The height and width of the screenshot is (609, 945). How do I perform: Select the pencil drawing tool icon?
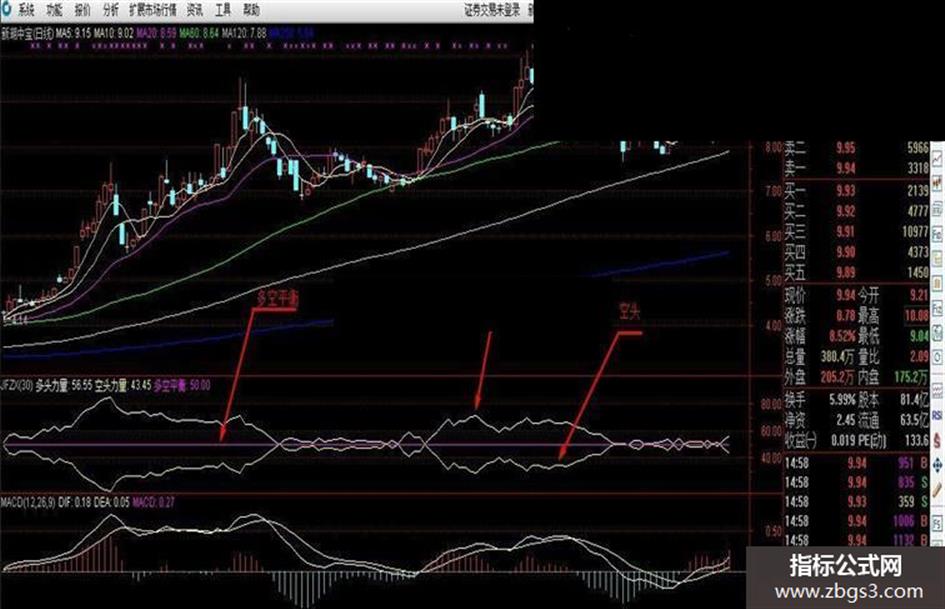938,488
